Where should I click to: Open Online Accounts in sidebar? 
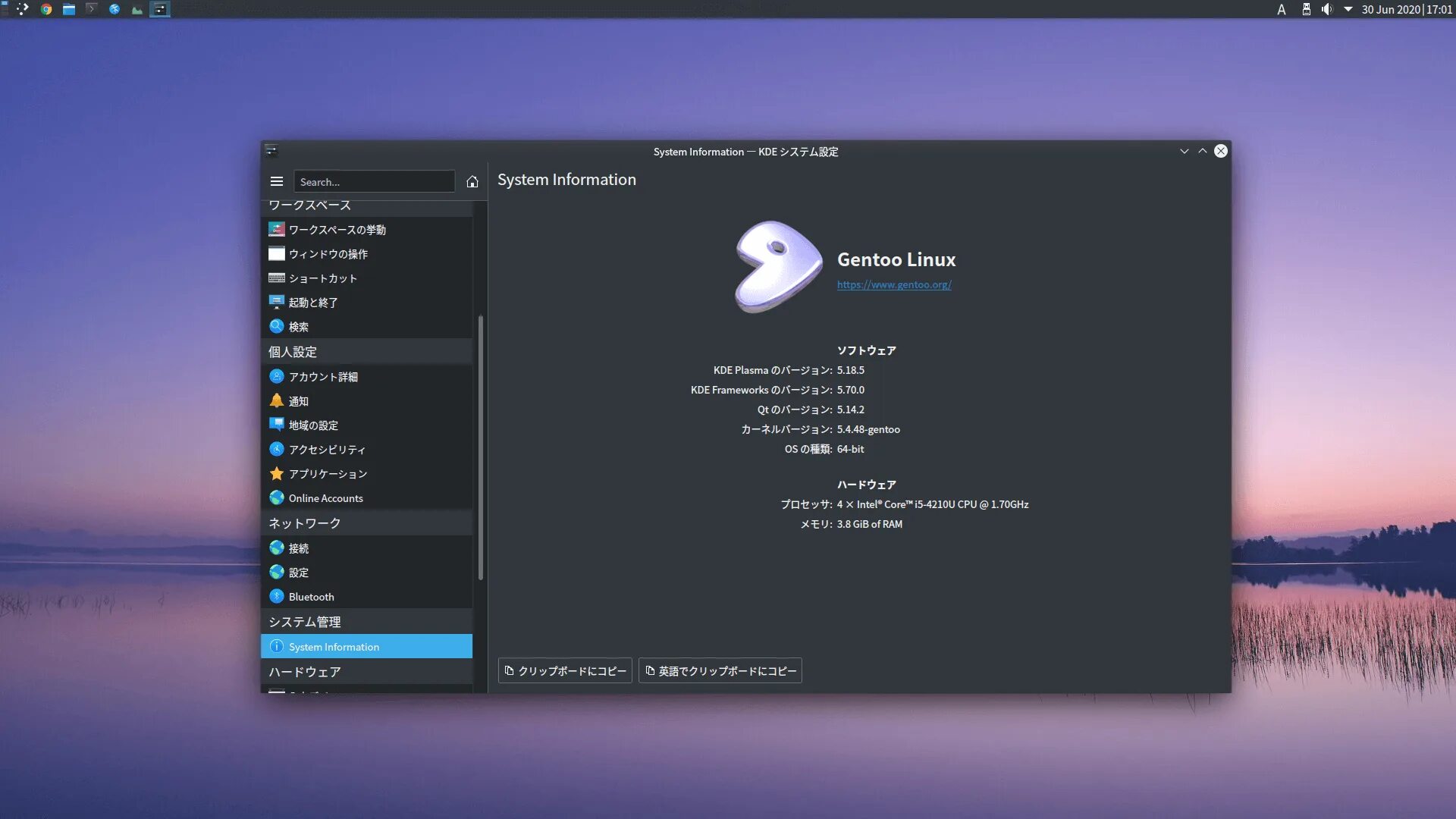[325, 498]
